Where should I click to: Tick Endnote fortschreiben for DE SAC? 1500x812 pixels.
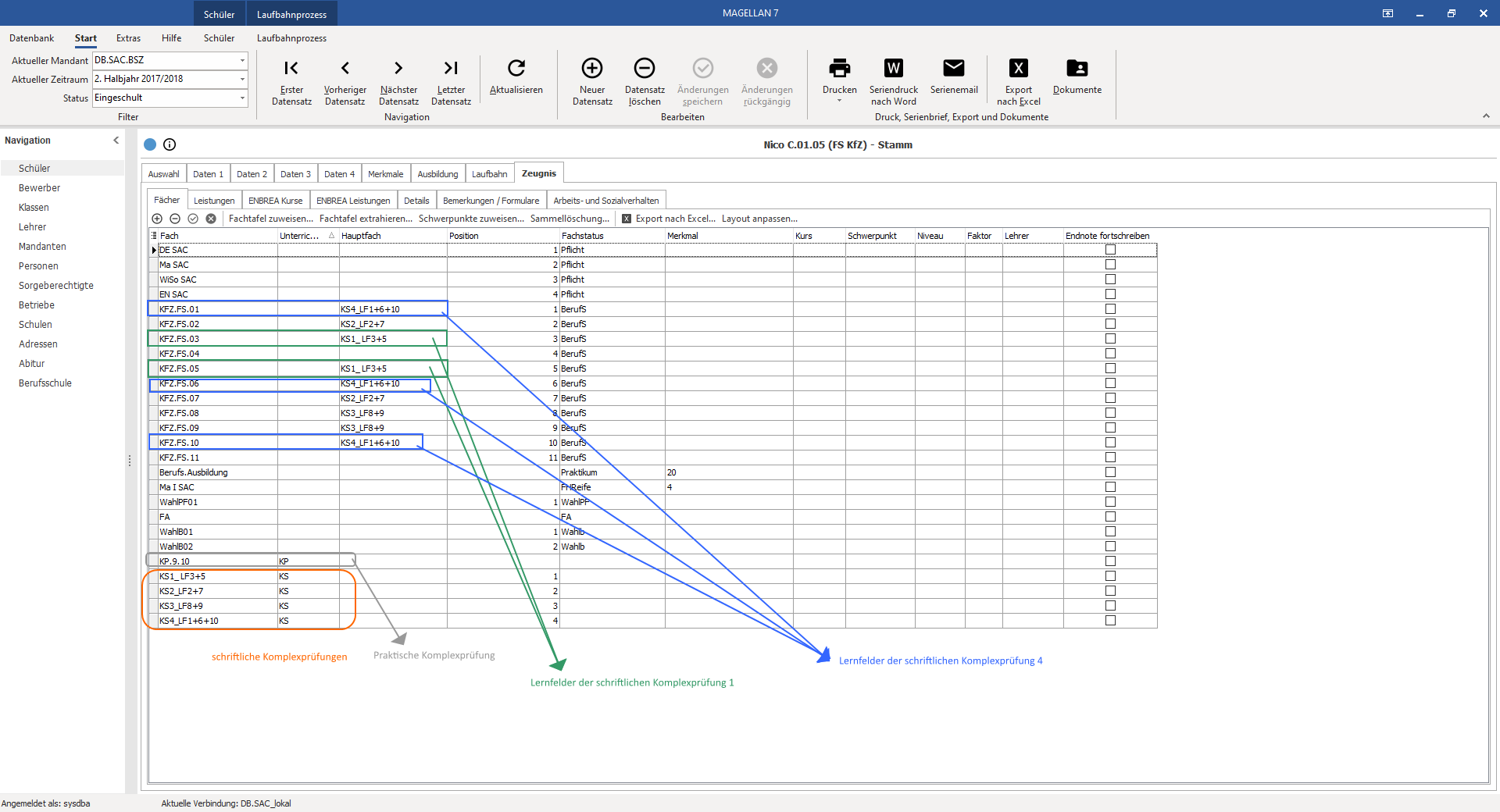click(x=1110, y=250)
